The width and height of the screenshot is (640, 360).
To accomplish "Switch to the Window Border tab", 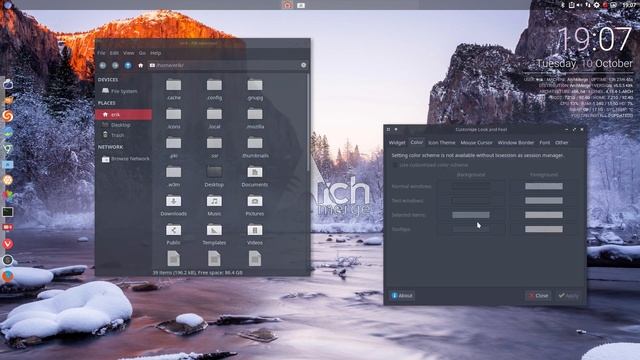I will [x=516, y=142].
